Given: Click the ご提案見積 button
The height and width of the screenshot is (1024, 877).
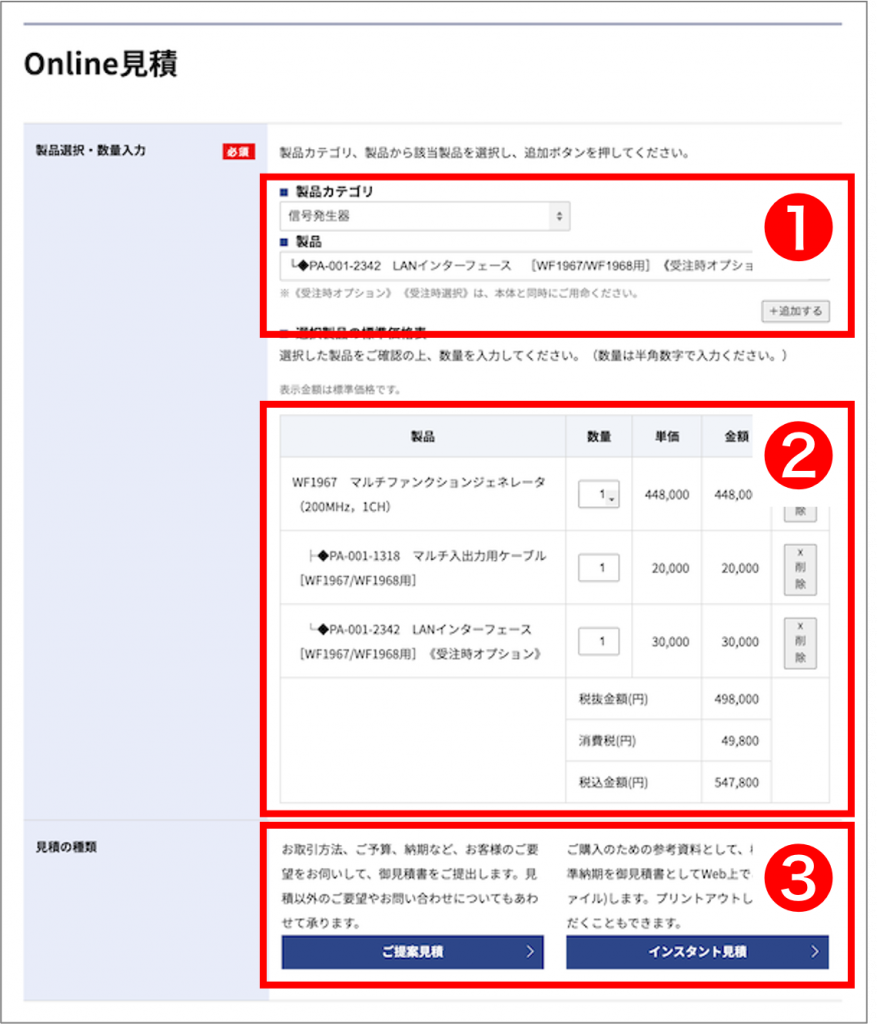Looking at the screenshot, I should click(x=413, y=952).
